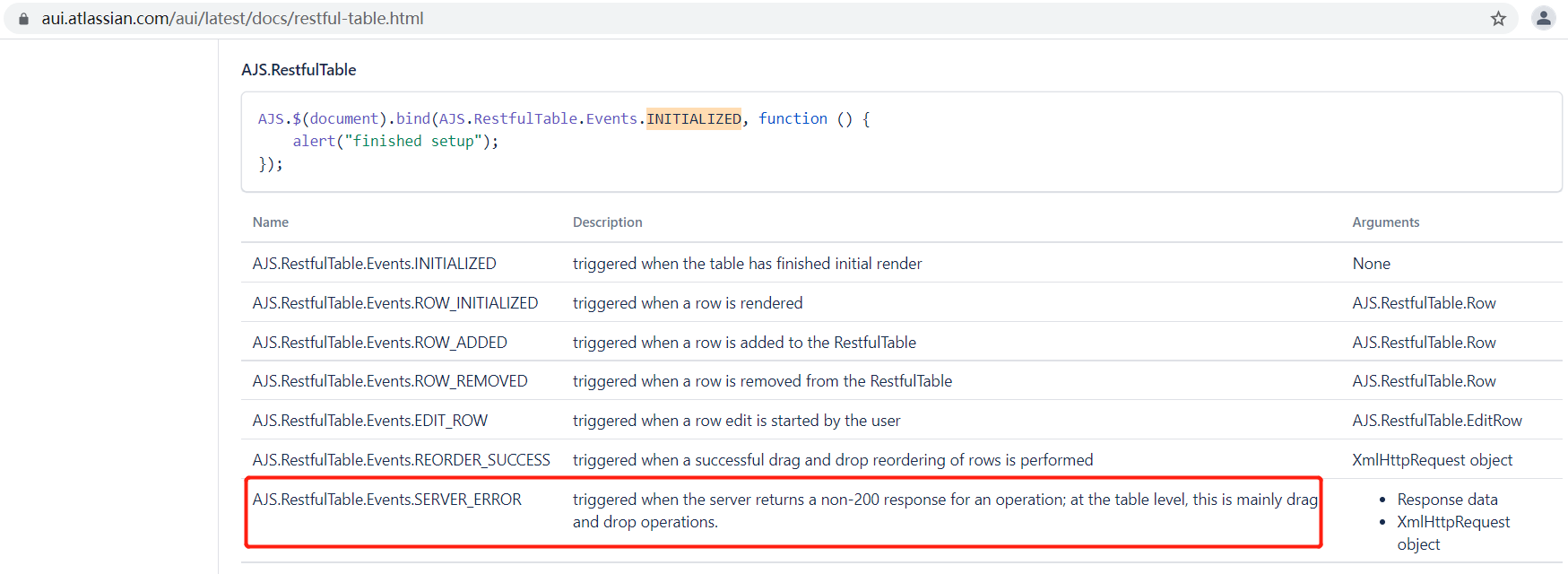This screenshot has width=1568, height=574.
Task: Click the 'Response data' bullet item
Action: 1448,500
